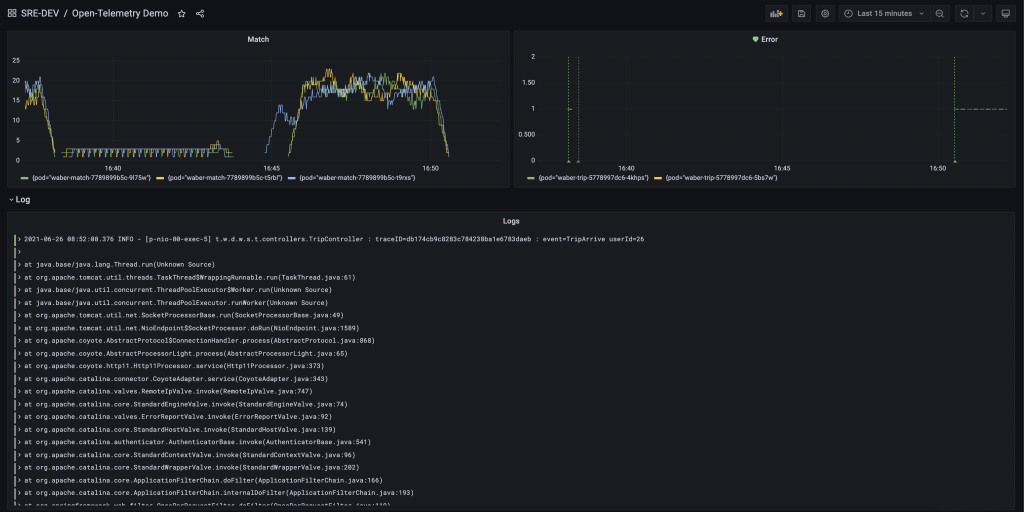Cycle view mode with monitor icon
Screen dimensions: 1024x512
tap(1006, 13)
